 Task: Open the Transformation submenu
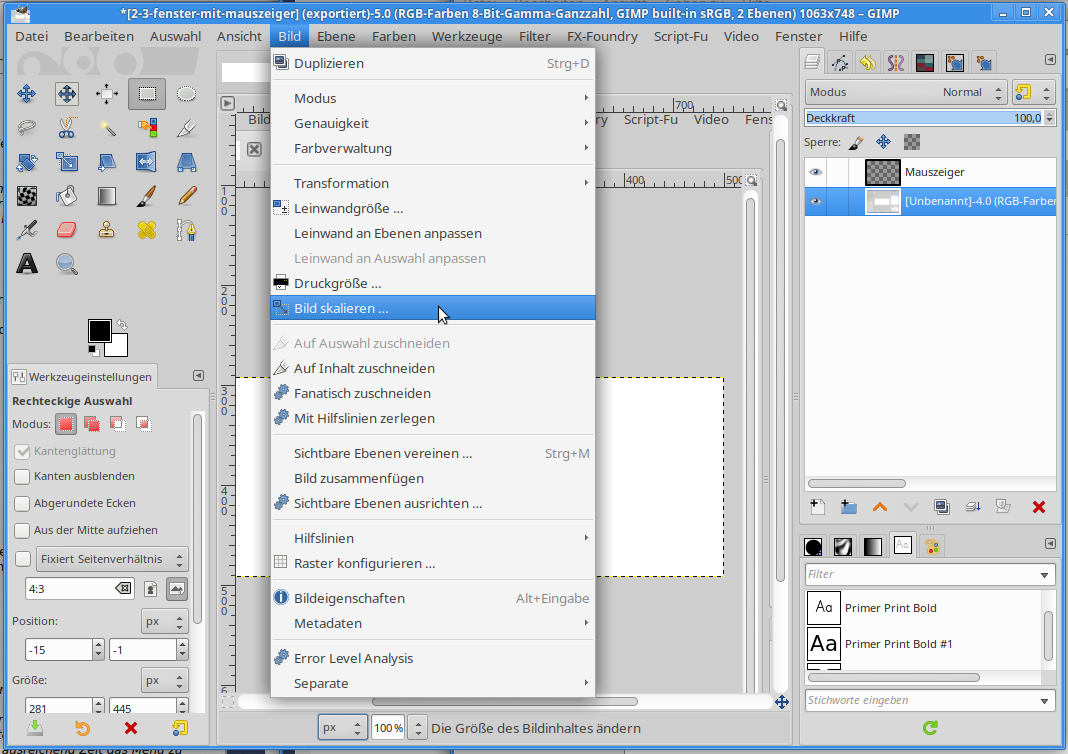tap(341, 183)
